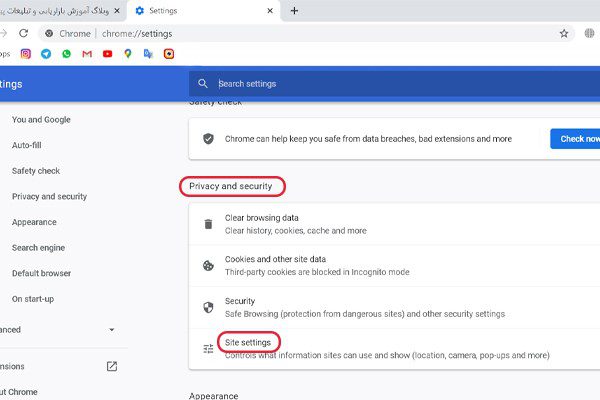Click the Chrome site info icon
The height and width of the screenshot is (400, 600).
click(x=49, y=34)
